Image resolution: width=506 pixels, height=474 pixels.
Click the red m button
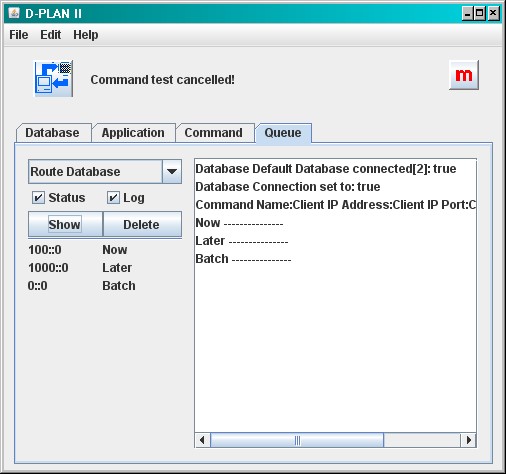coord(464,75)
